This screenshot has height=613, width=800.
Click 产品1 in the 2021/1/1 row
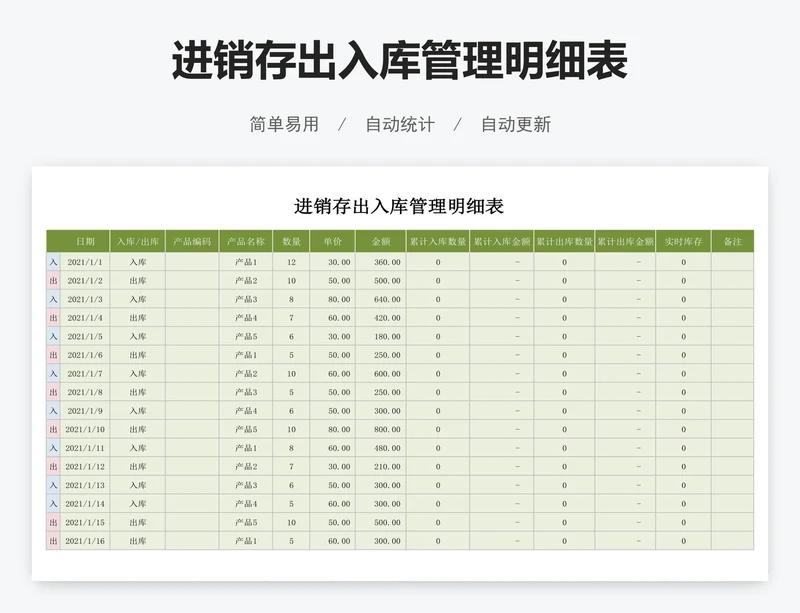[x=246, y=262]
